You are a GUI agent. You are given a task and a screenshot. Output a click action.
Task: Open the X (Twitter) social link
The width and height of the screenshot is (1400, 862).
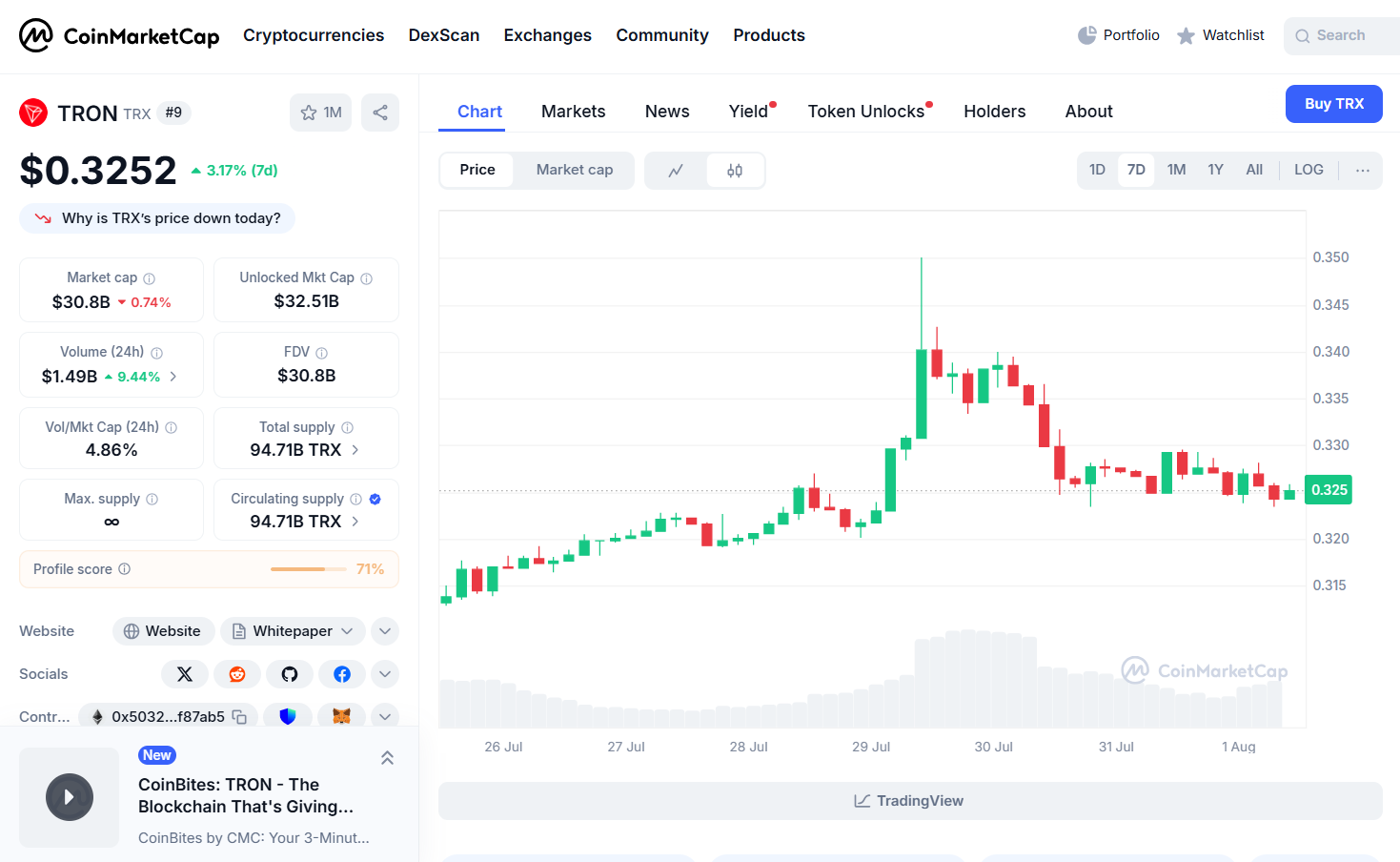pos(185,674)
